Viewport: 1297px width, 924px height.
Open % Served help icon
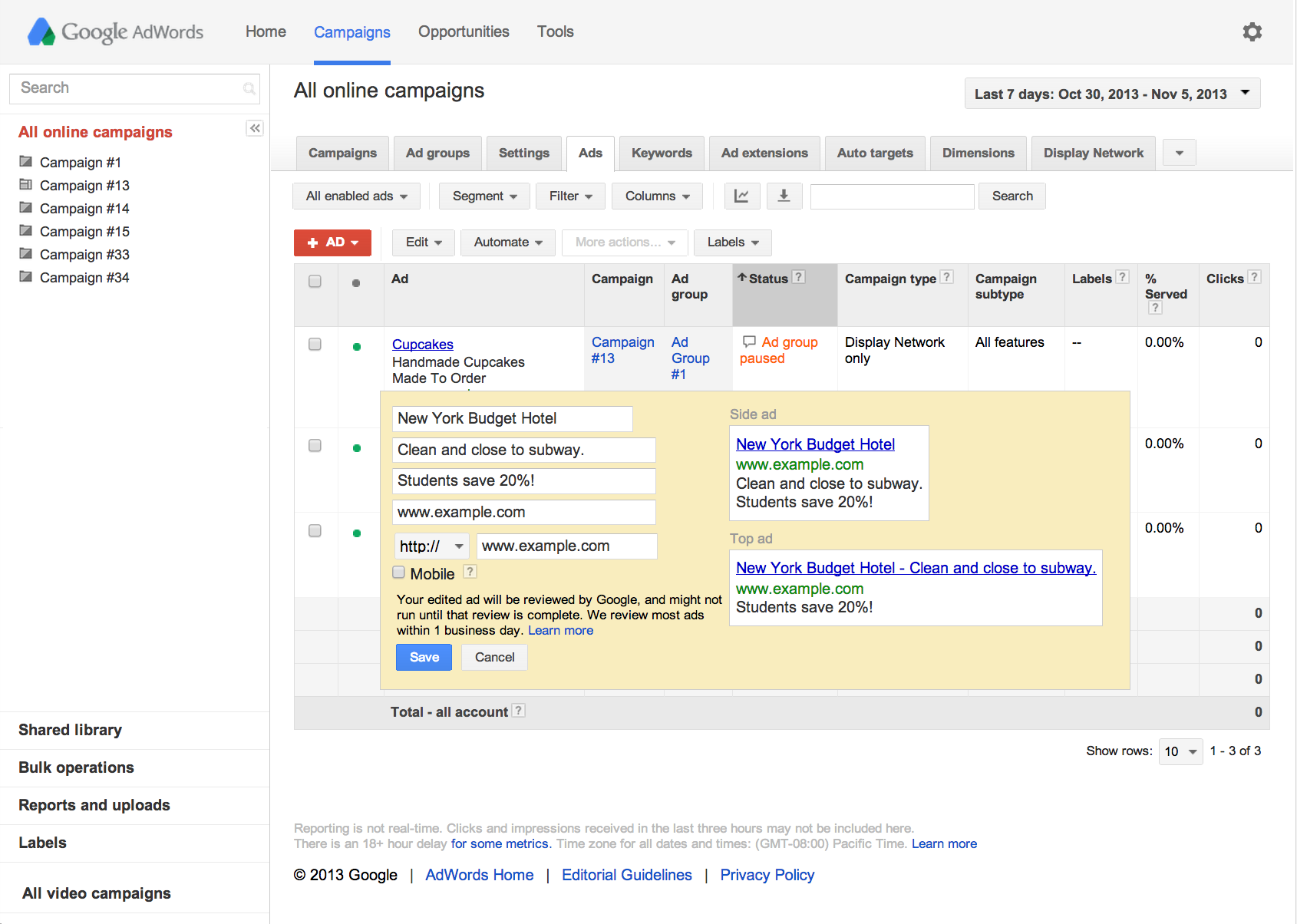(1155, 308)
